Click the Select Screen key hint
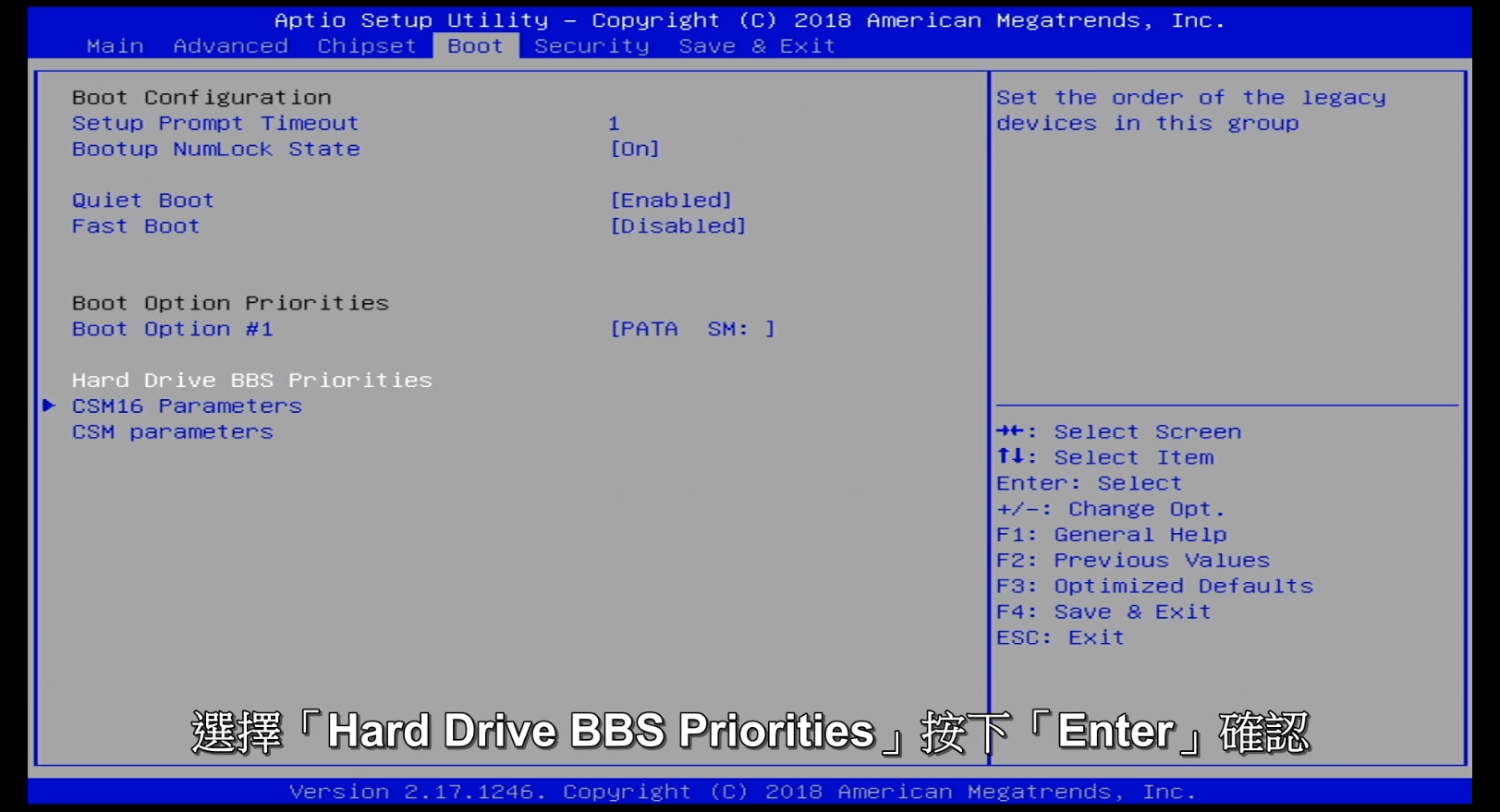 coord(1119,432)
